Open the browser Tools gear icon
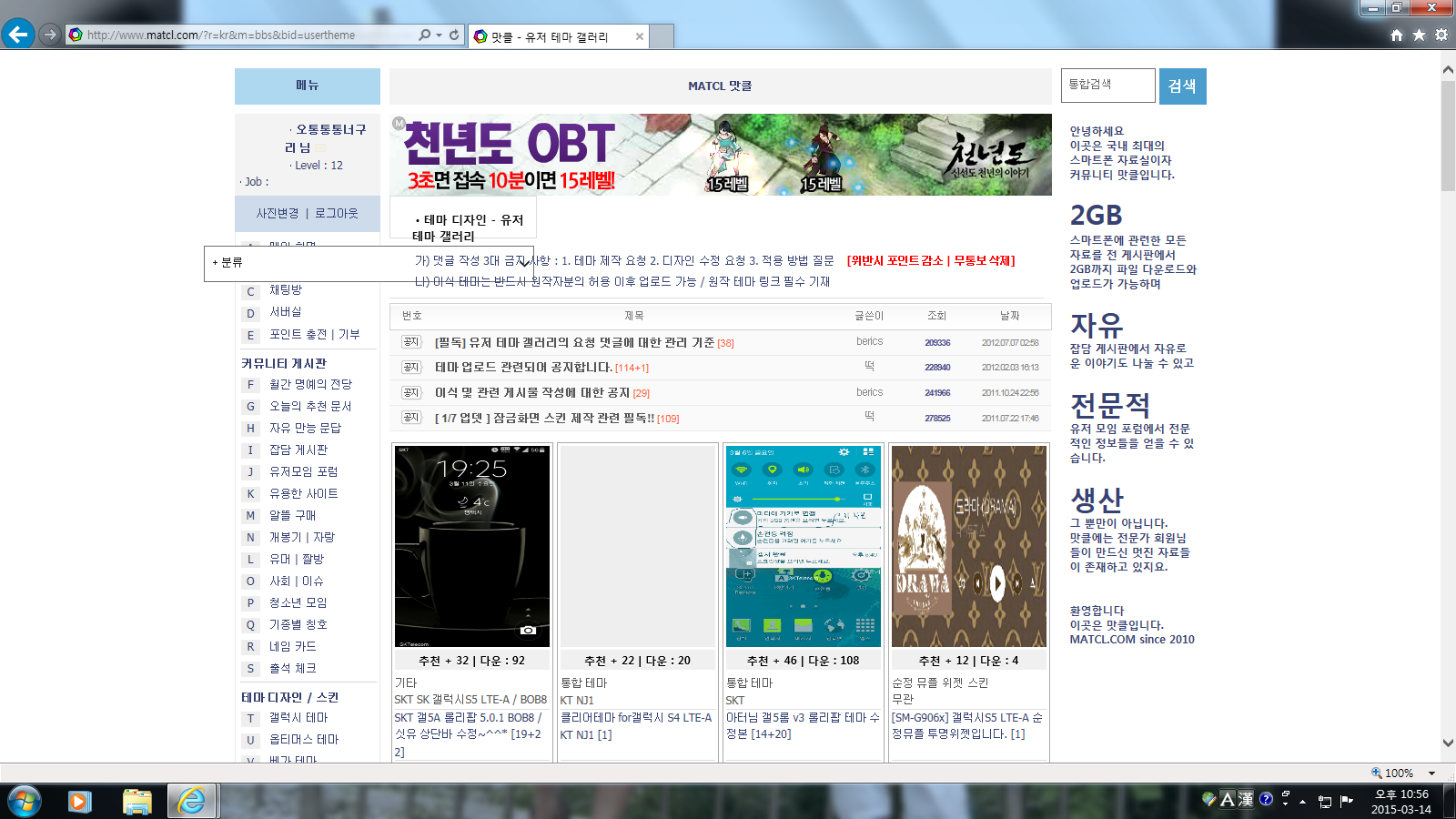 (1441, 35)
